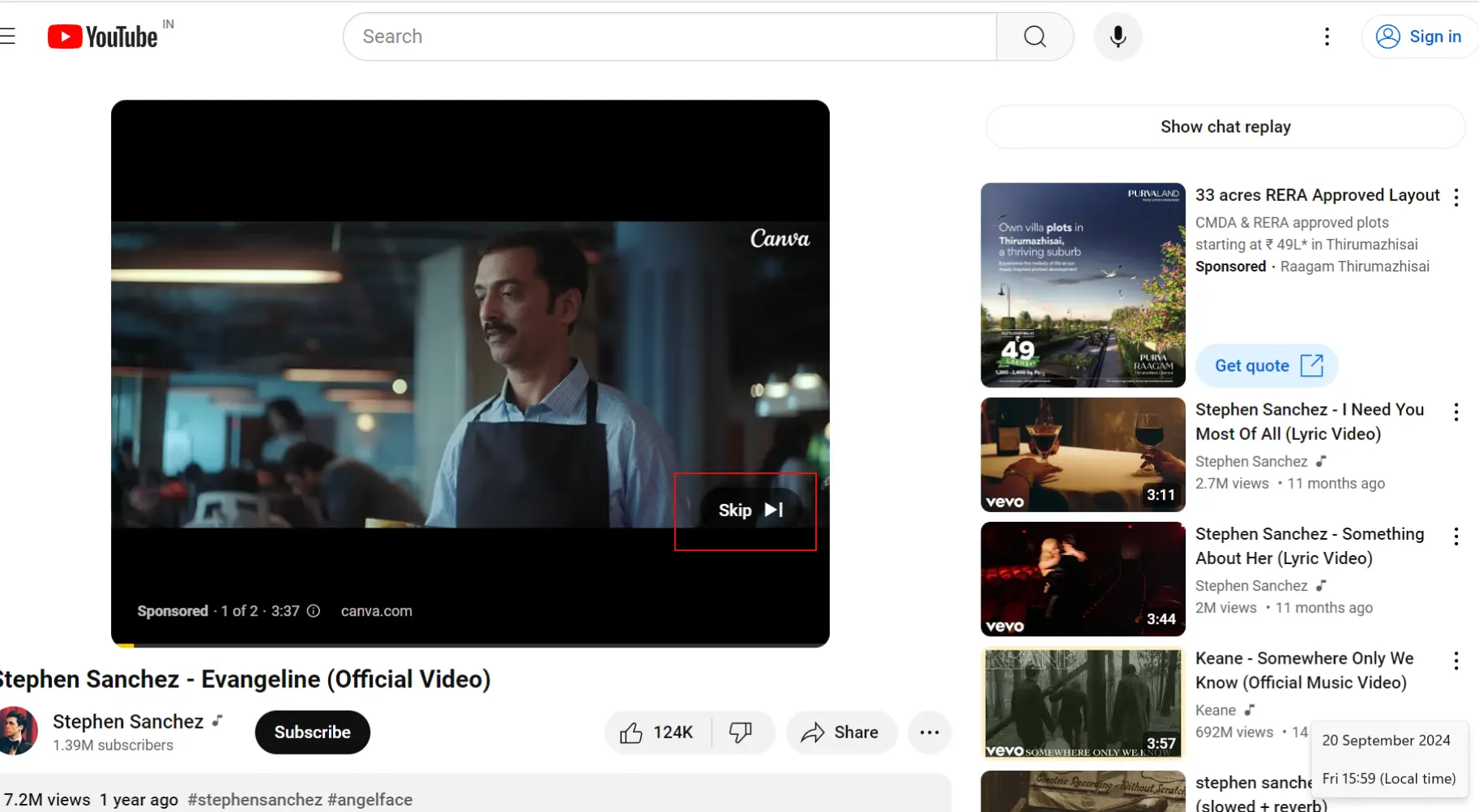The height and width of the screenshot is (812, 1479).
Task: Skip the Canva ad
Action: coord(750,510)
